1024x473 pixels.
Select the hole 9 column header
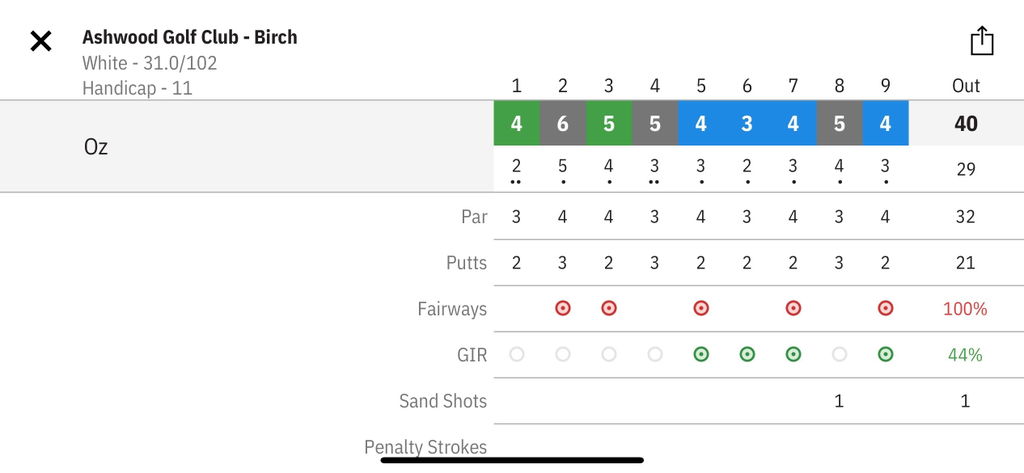coord(886,86)
